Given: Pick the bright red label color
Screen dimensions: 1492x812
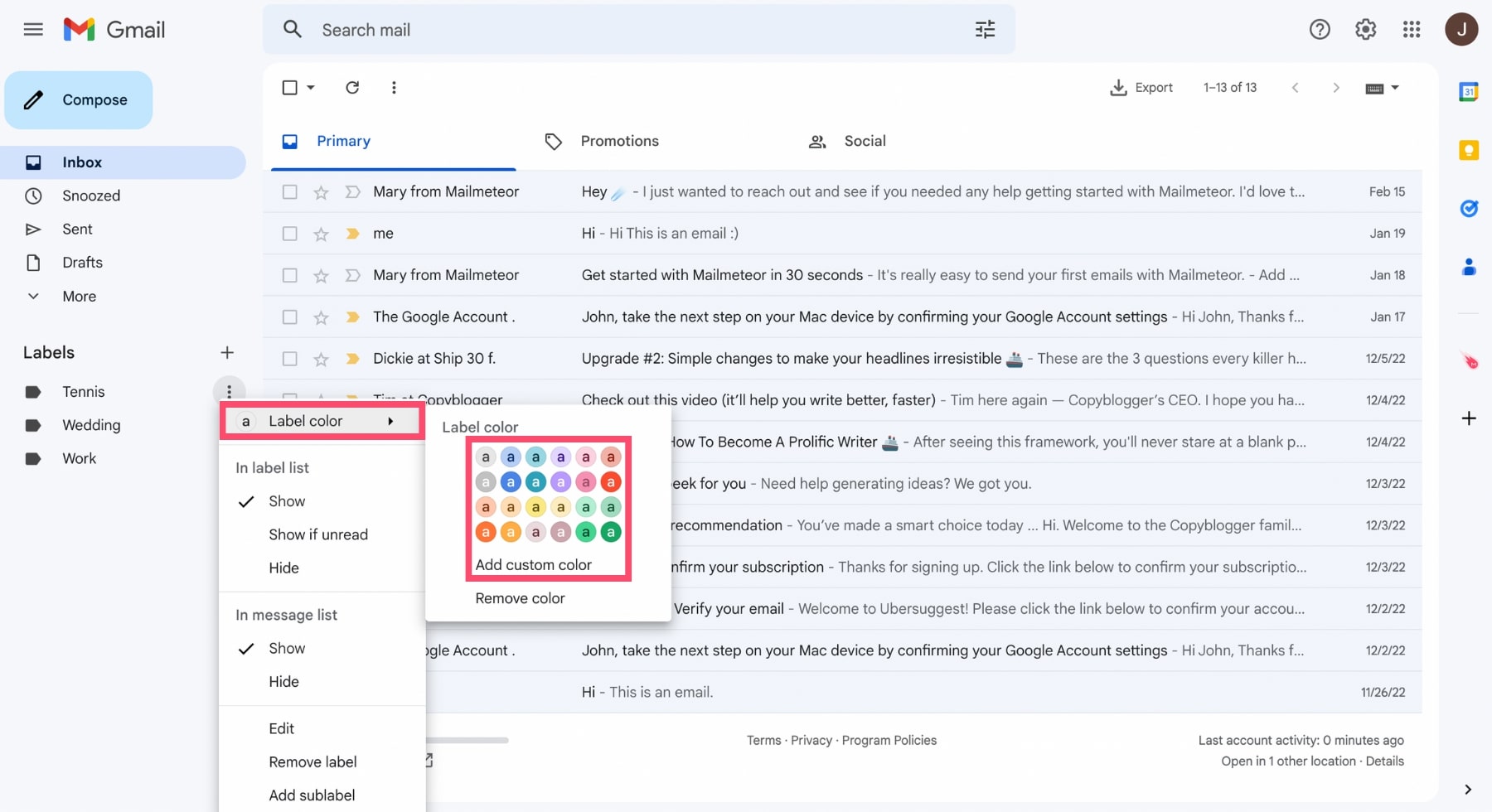Looking at the screenshot, I should (x=611, y=482).
